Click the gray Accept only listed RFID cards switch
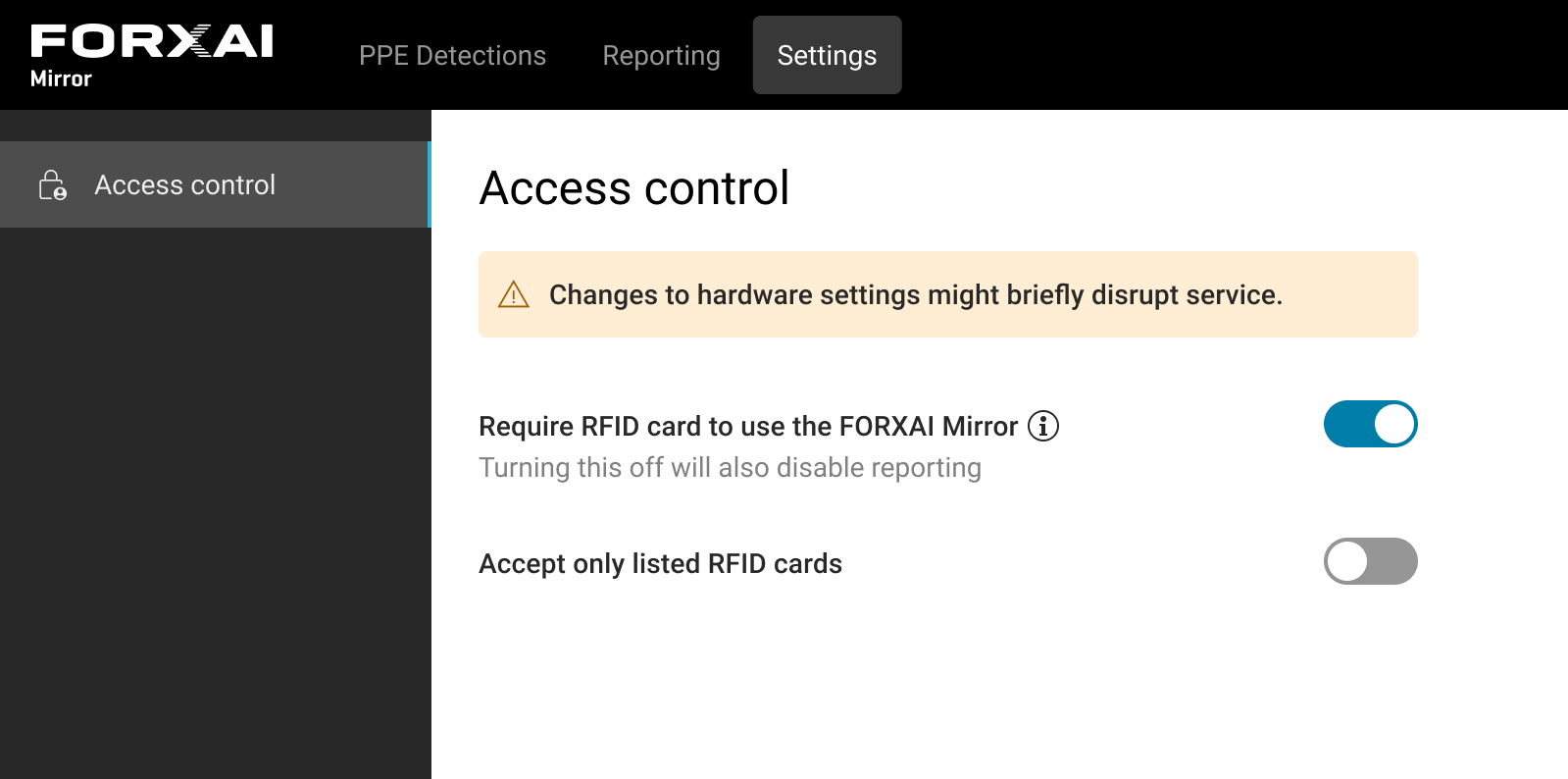The height and width of the screenshot is (779, 1568). [1371, 561]
